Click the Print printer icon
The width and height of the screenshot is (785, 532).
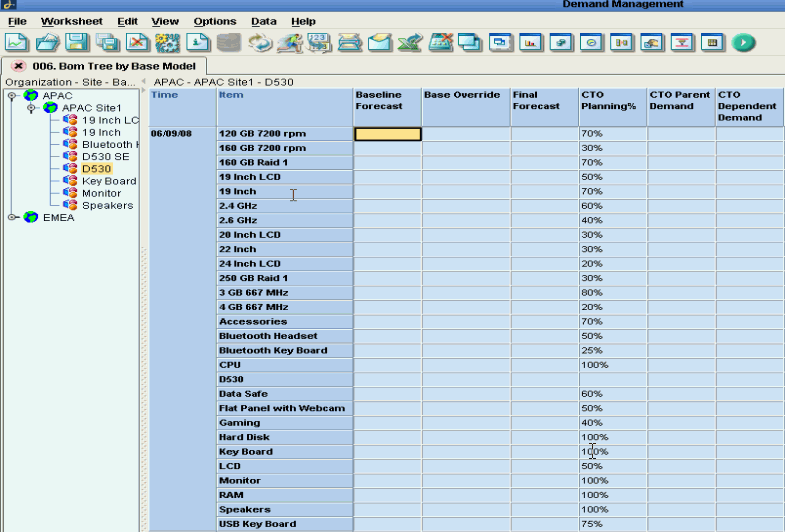(x=349, y=43)
